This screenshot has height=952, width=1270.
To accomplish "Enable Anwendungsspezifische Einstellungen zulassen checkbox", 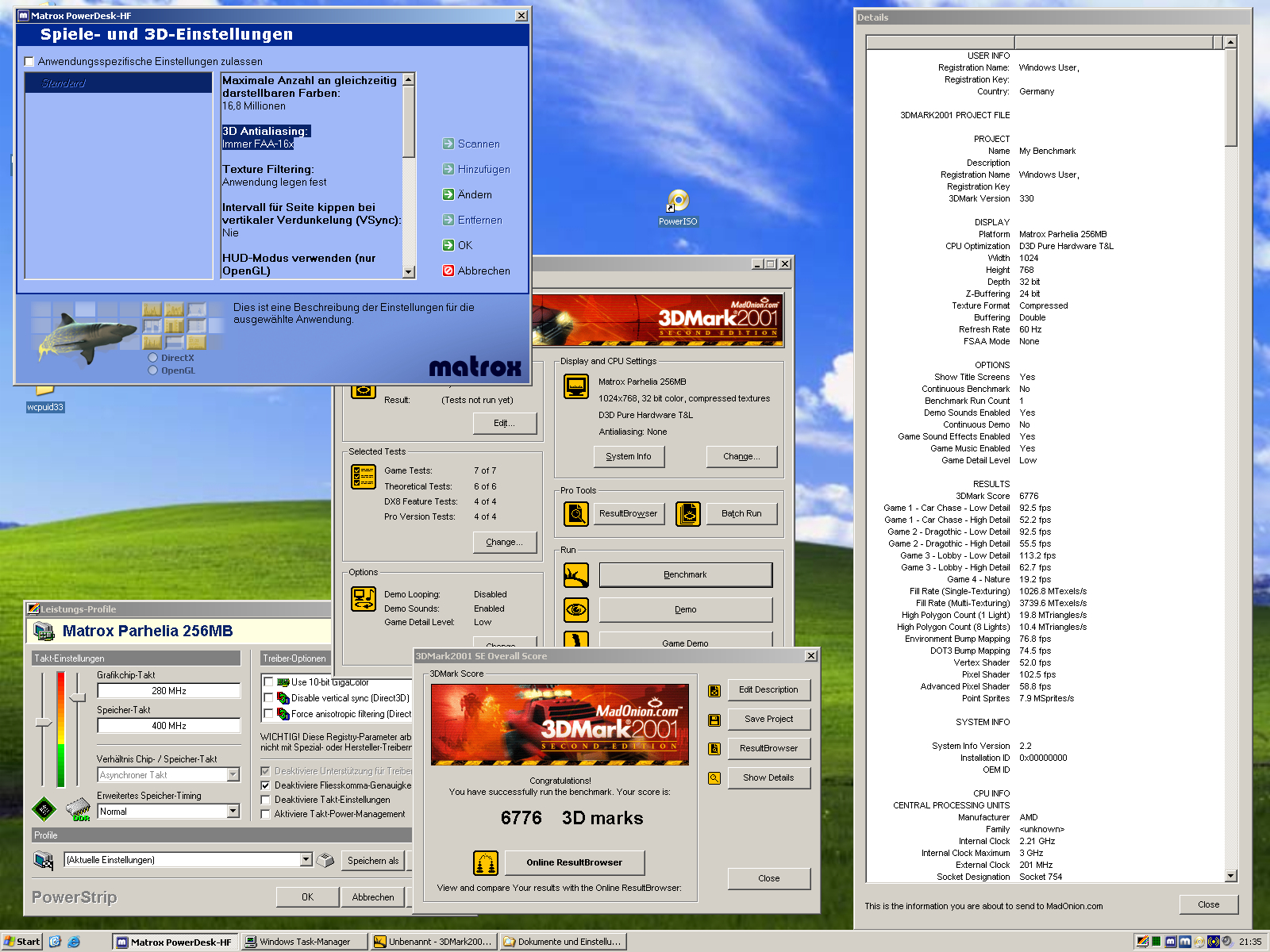I will coord(29,61).
